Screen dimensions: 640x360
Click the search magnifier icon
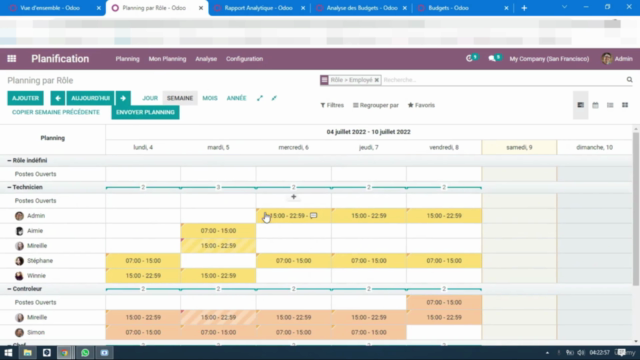(629, 80)
